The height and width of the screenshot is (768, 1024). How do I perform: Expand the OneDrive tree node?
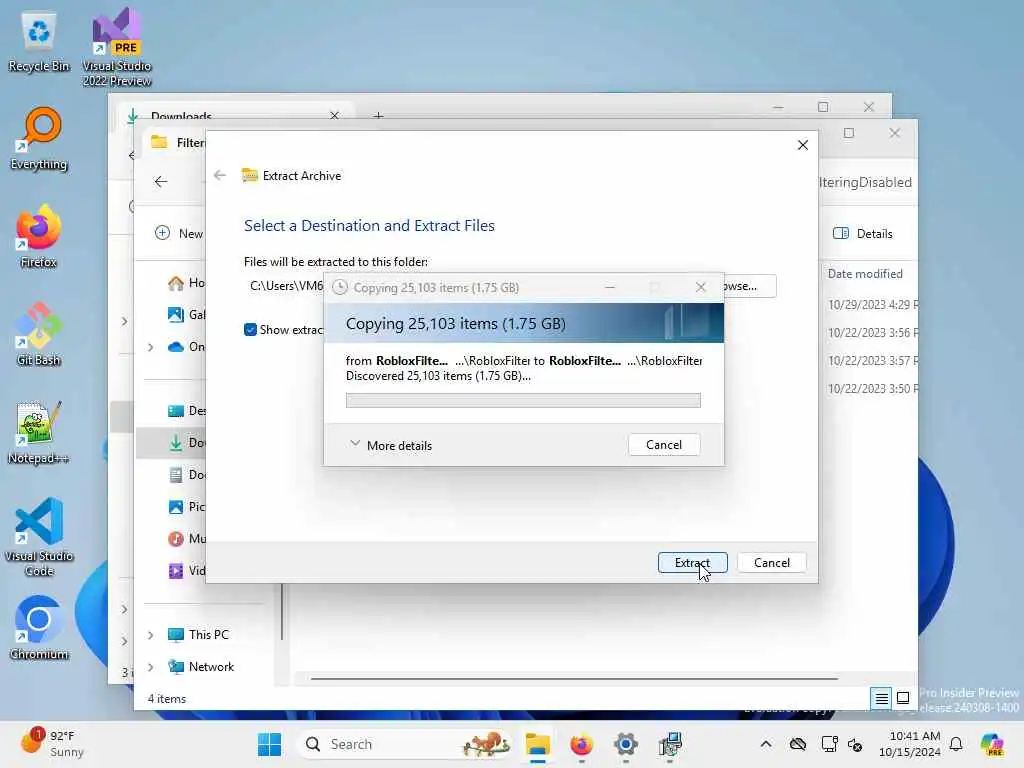(151, 347)
